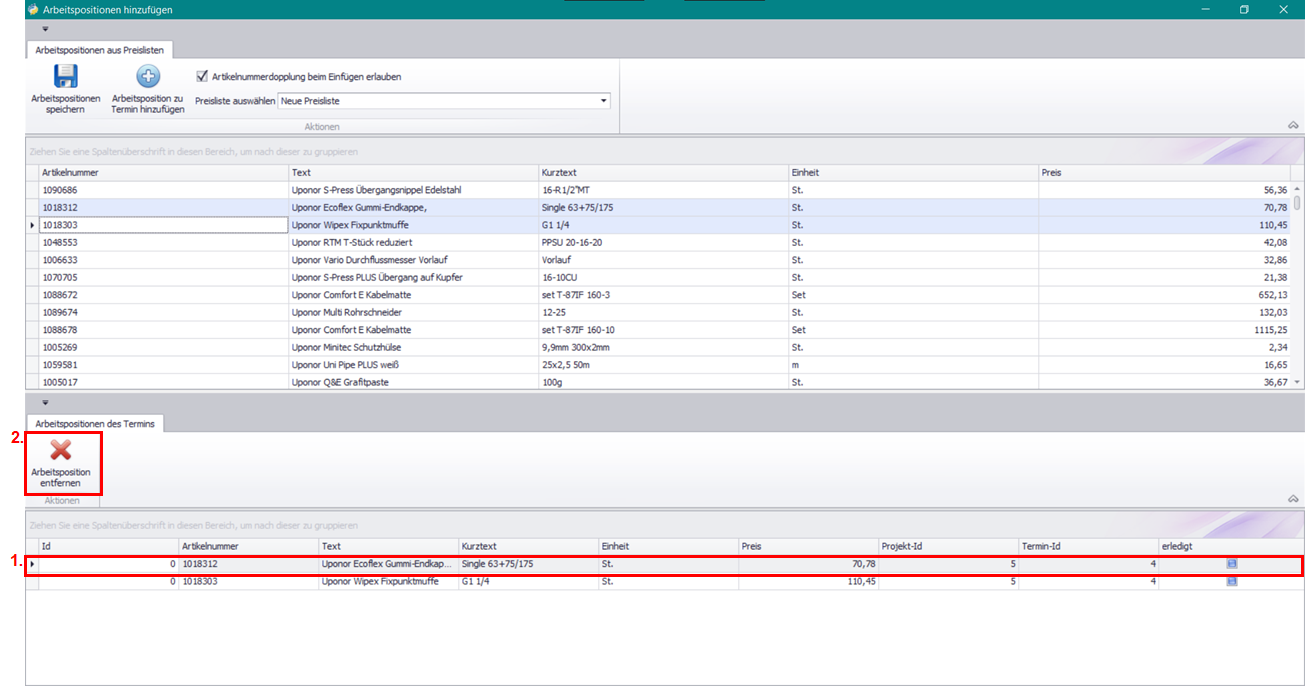Image resolution: width=1305 pixels, height=686 pixels.
Task: Click the app logo in the title bar
Action: click(x=33, y=9)
